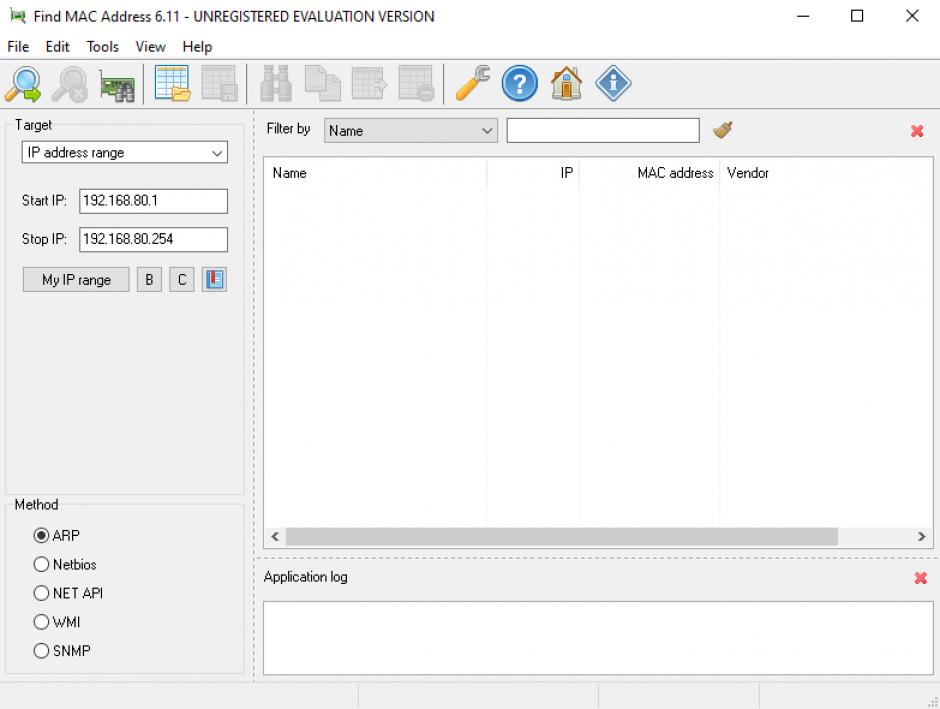Open help with question mark icon
940x709 pixels.
point(520,83)
